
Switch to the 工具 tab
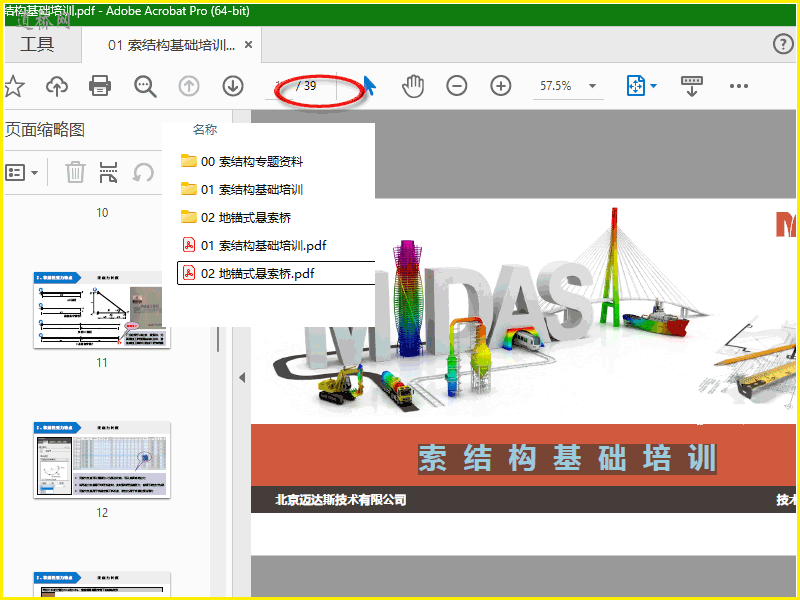[37, 44]
